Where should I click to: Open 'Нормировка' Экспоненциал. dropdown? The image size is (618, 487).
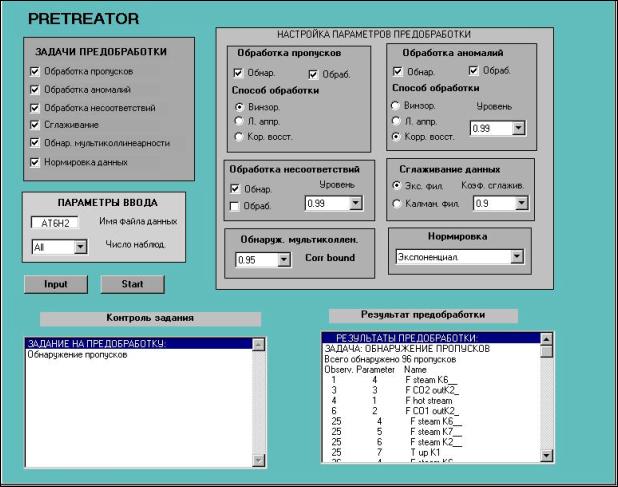pos(517,257)
